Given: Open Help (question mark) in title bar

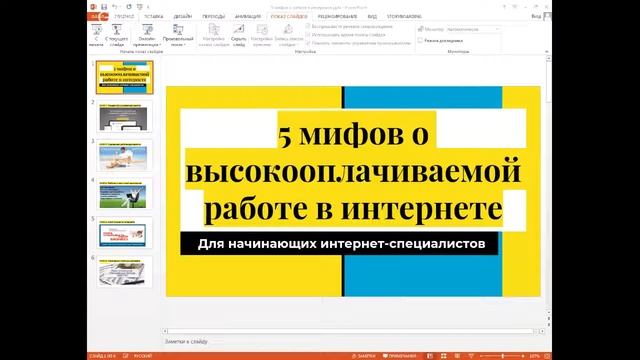Looking at the screenshot, I should [x=504, y=7].
